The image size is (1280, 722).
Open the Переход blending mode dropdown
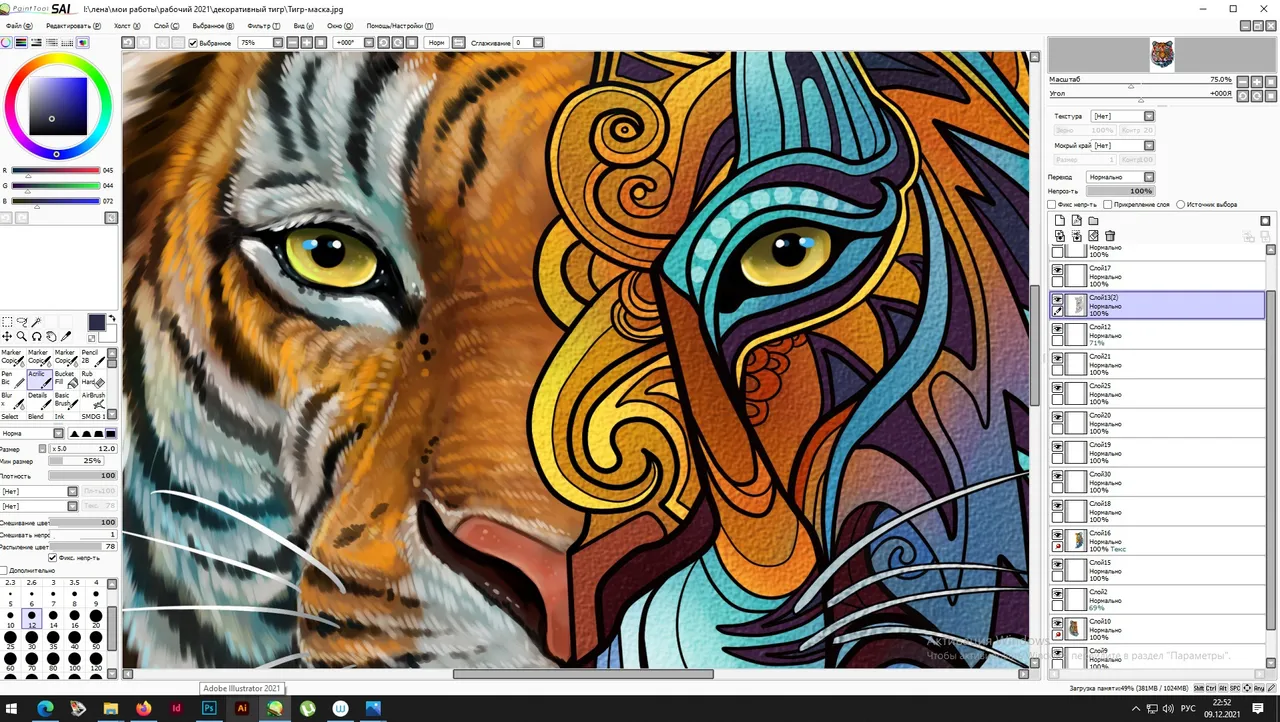[1149, 177]
